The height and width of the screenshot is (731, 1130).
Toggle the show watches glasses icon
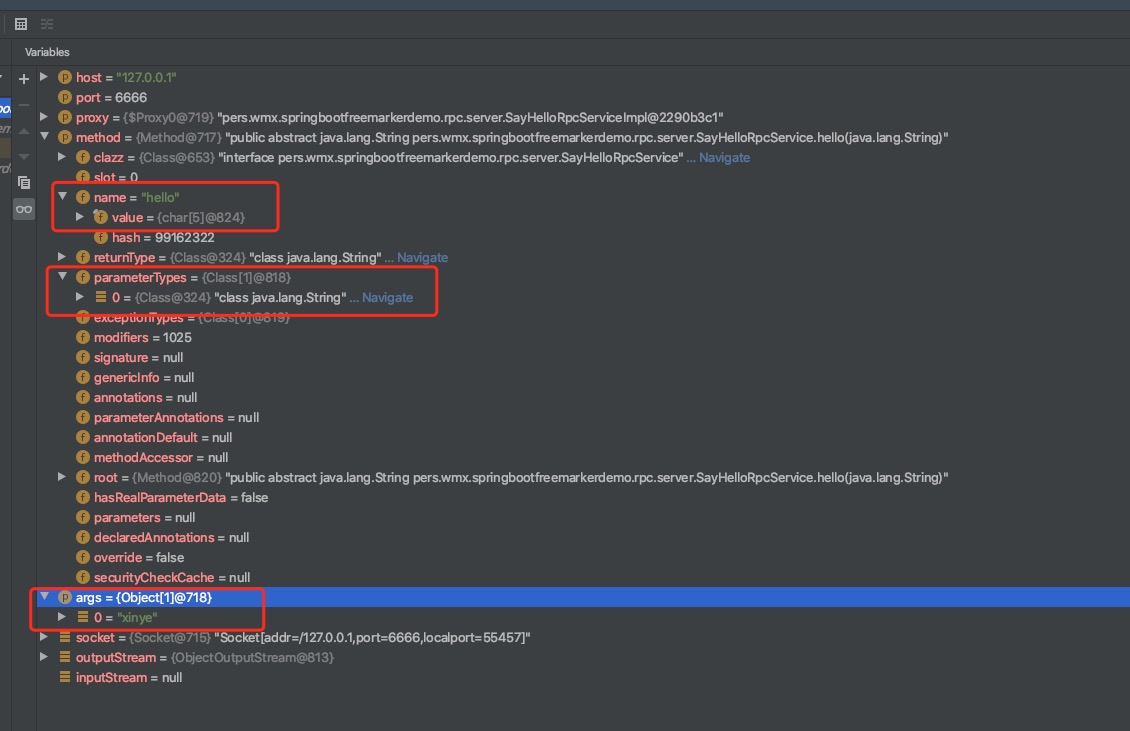point(24,208)
